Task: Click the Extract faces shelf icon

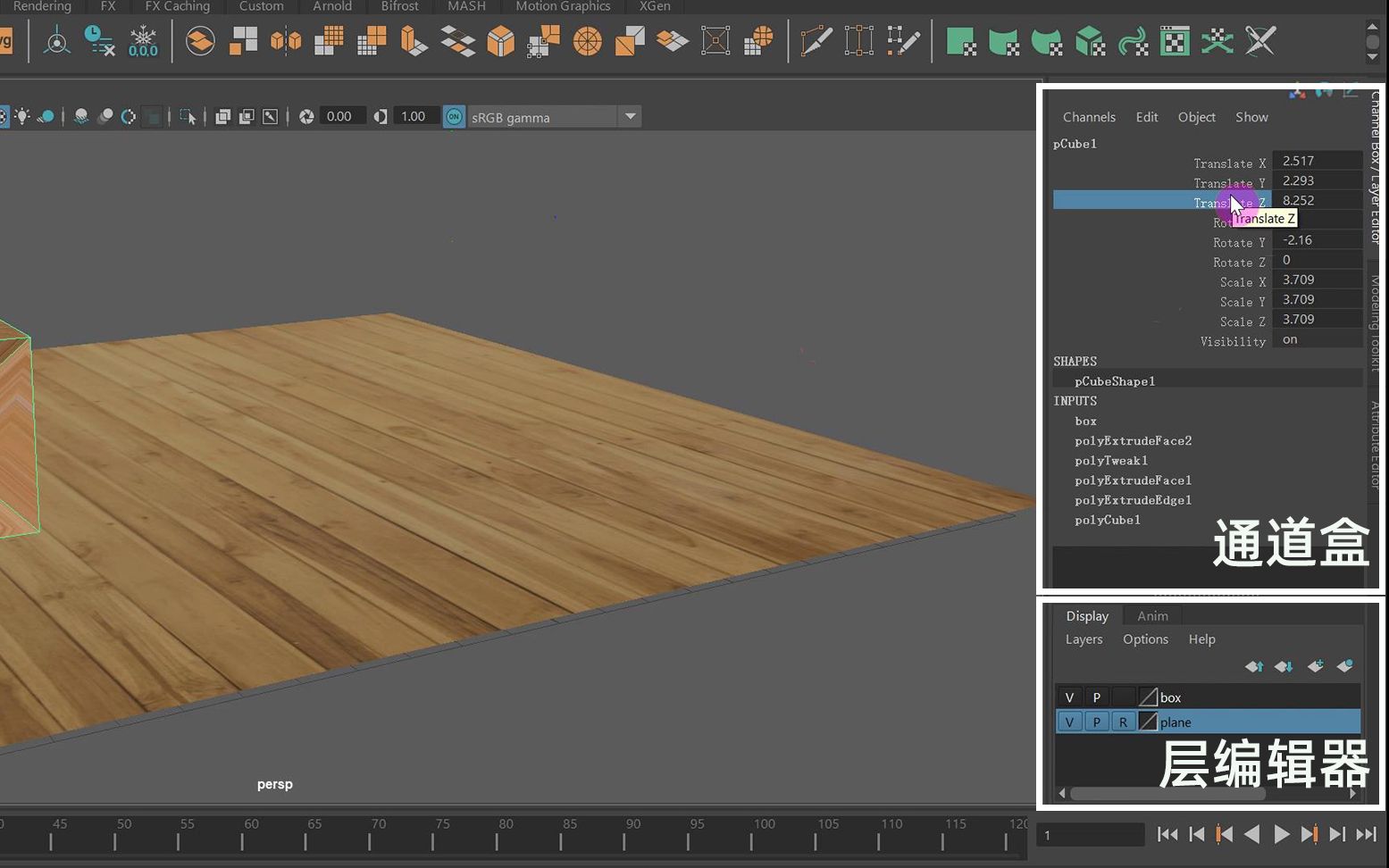Action: (x=673, y=41)
